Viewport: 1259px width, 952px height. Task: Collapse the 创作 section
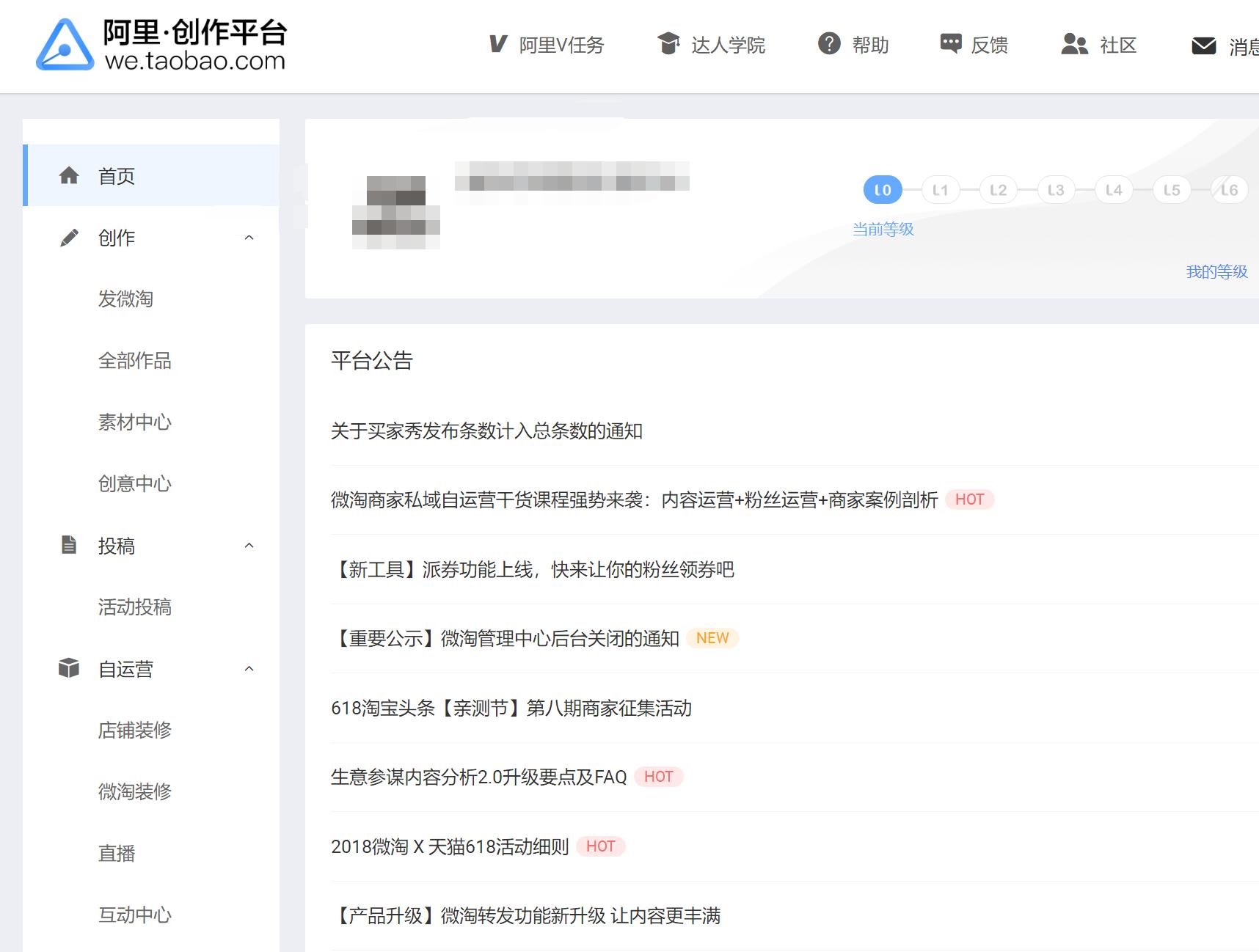249,238
